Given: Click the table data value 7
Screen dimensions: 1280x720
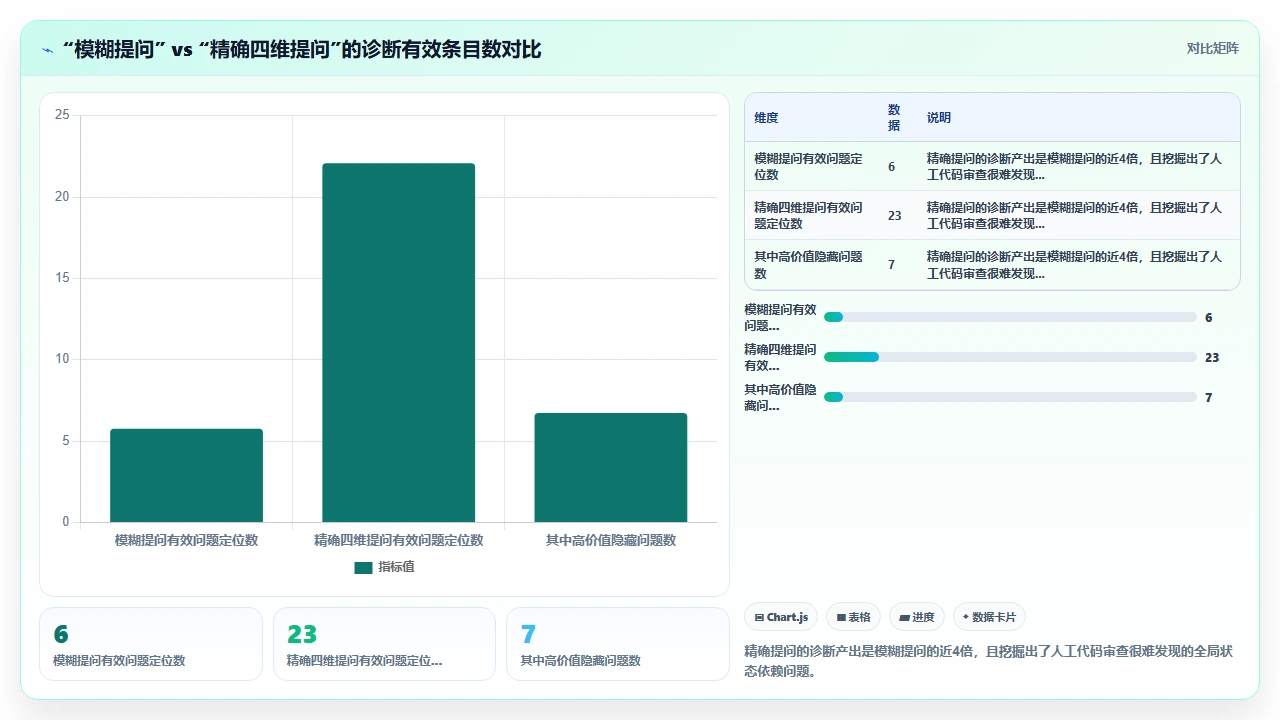Looking at the screenshot, I should coord(892,264).
